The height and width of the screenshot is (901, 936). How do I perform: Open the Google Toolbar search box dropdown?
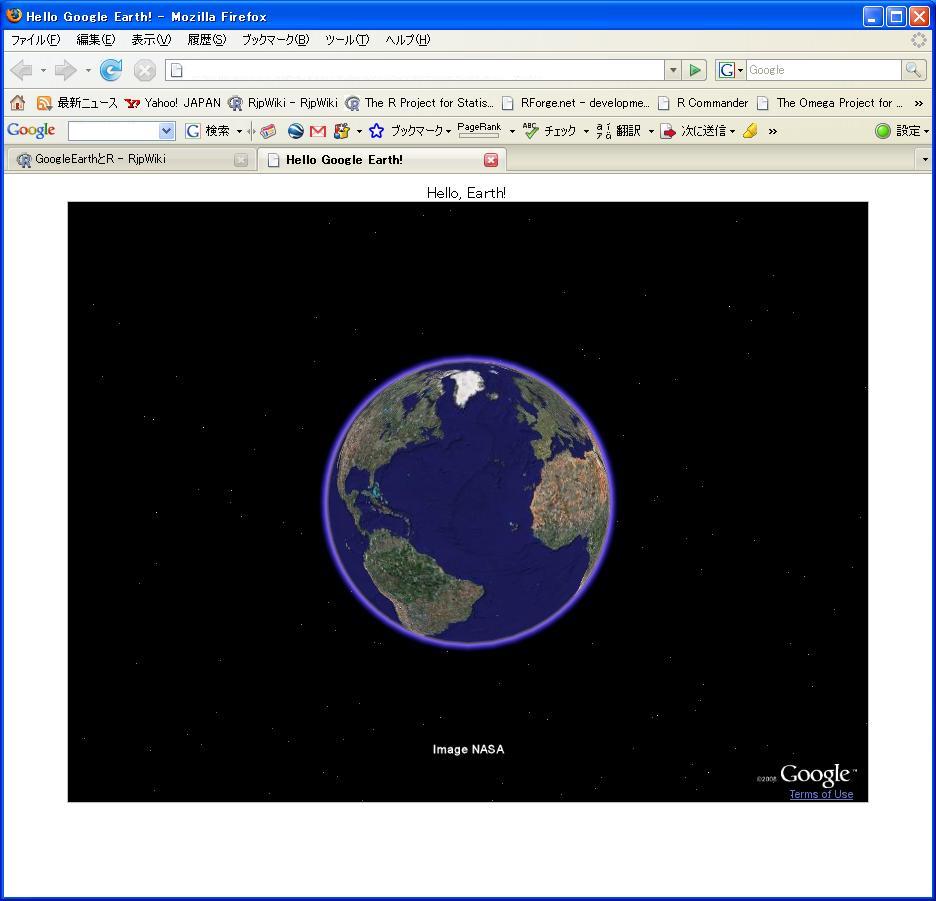(166, 131)
